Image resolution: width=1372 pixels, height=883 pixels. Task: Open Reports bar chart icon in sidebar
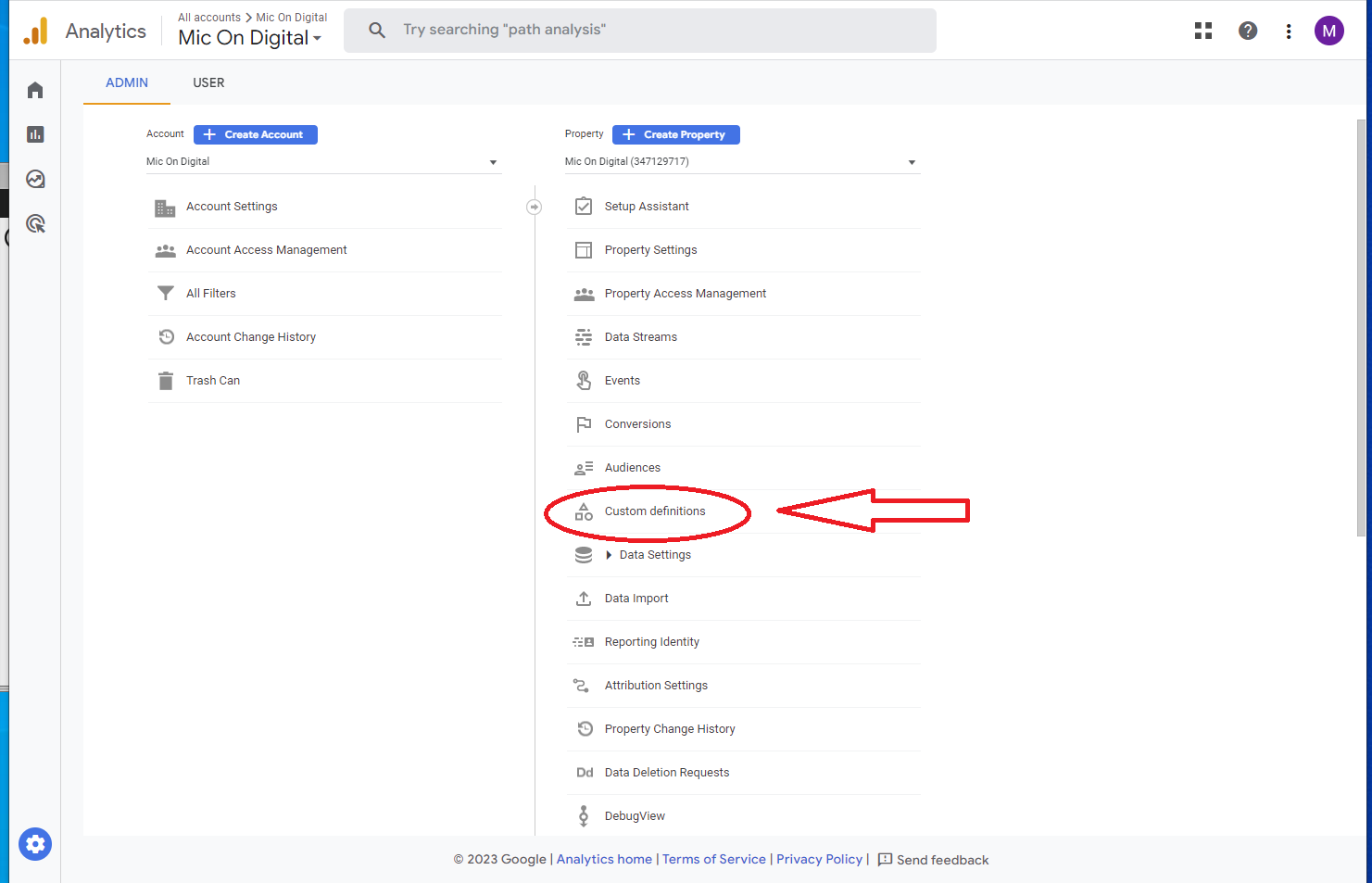[35, 134]
